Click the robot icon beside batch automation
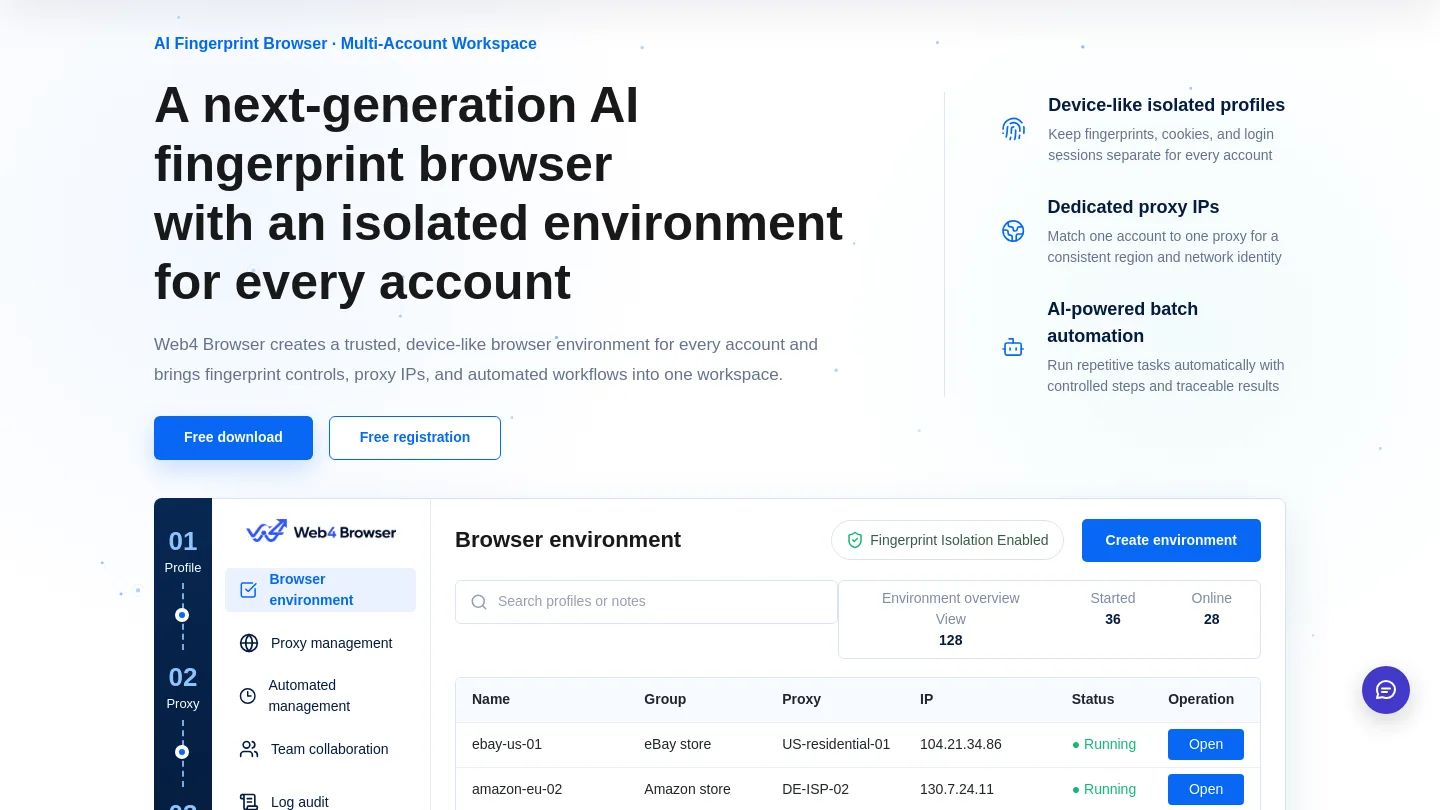The width and height of the screenshot is (1440, 810). tap(1013, 347)
